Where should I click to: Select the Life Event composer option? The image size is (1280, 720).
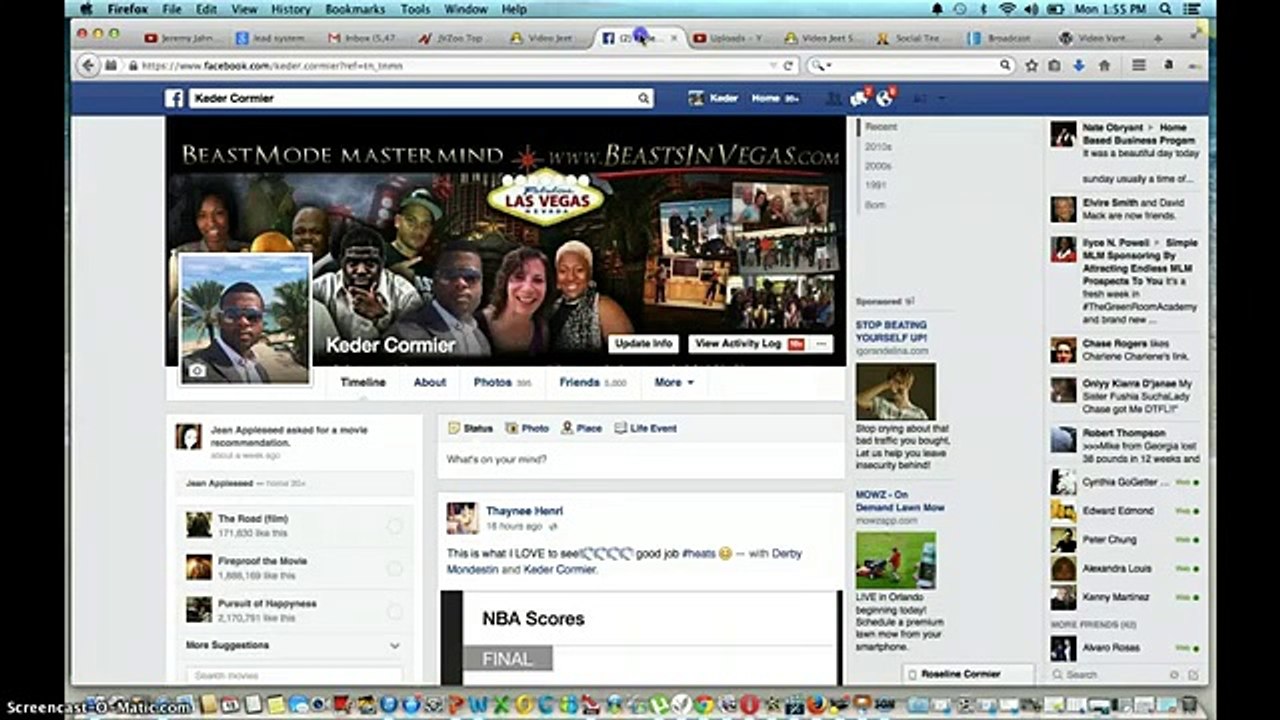(645, 428)
